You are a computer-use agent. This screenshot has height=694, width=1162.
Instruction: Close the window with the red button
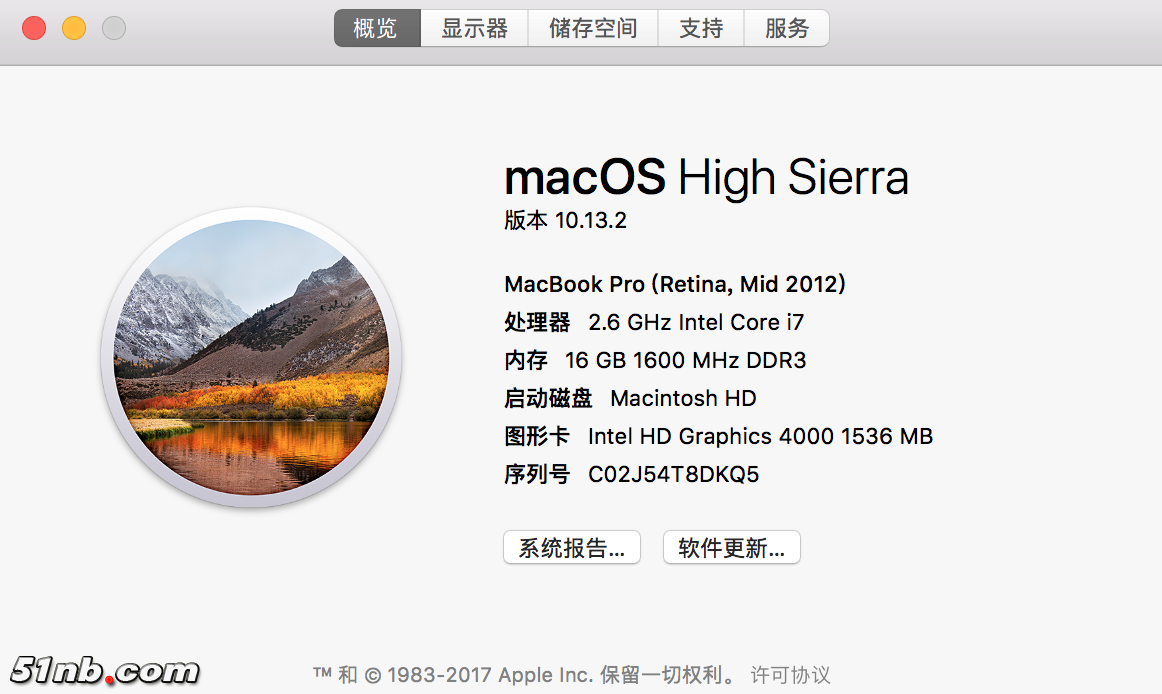point(34,28)
